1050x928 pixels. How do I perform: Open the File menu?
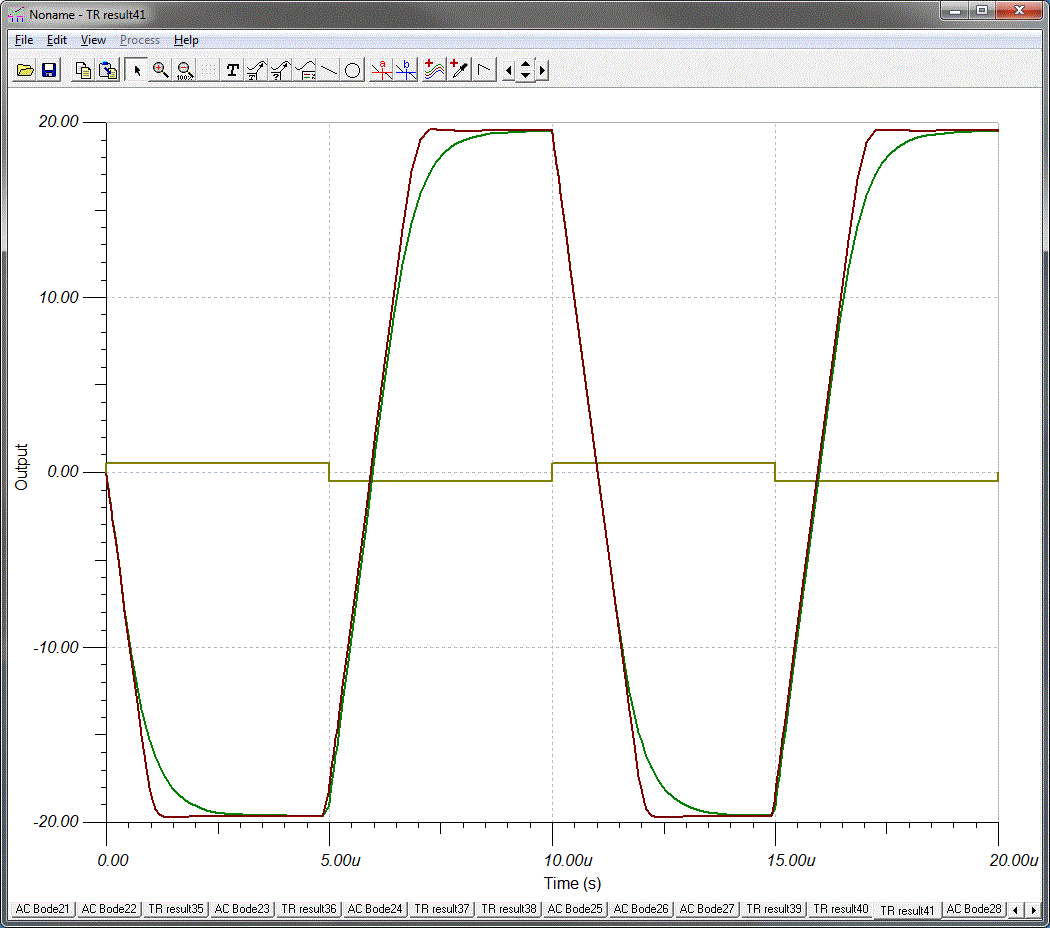24,40
